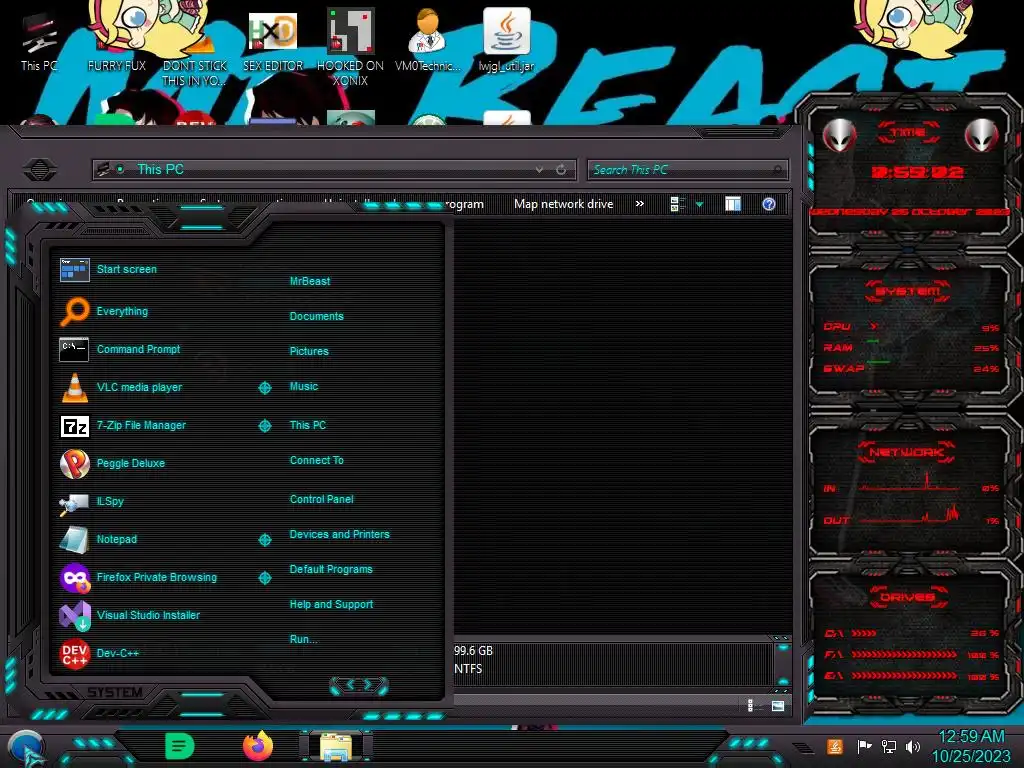1024x768 pixels.
Task: Open Documents from start menu
Action: tap(316, 316)
